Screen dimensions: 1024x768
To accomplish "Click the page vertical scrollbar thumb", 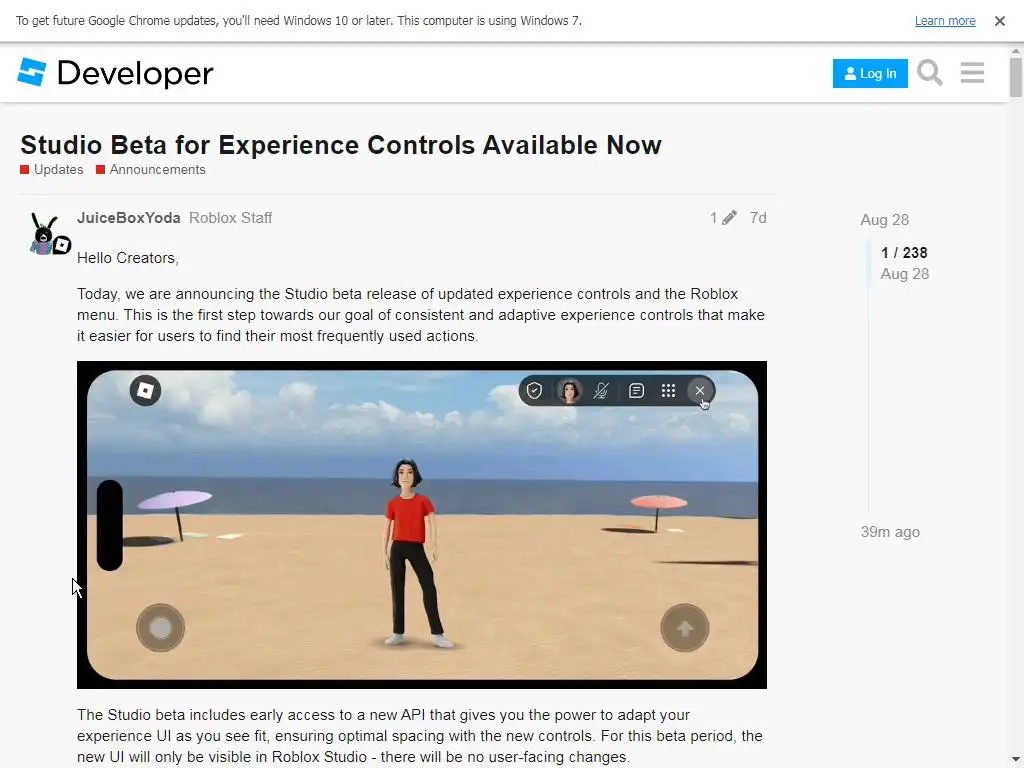I will 1016,77.
